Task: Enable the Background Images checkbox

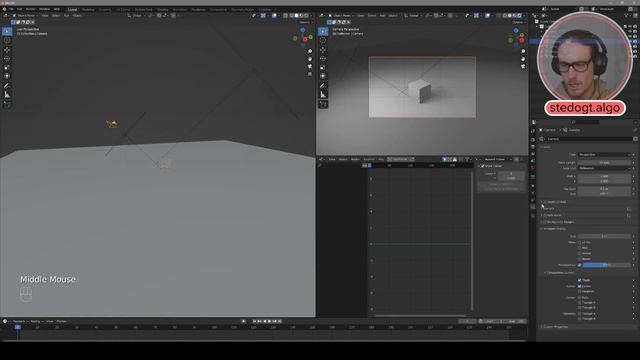Action: [545, 222]
